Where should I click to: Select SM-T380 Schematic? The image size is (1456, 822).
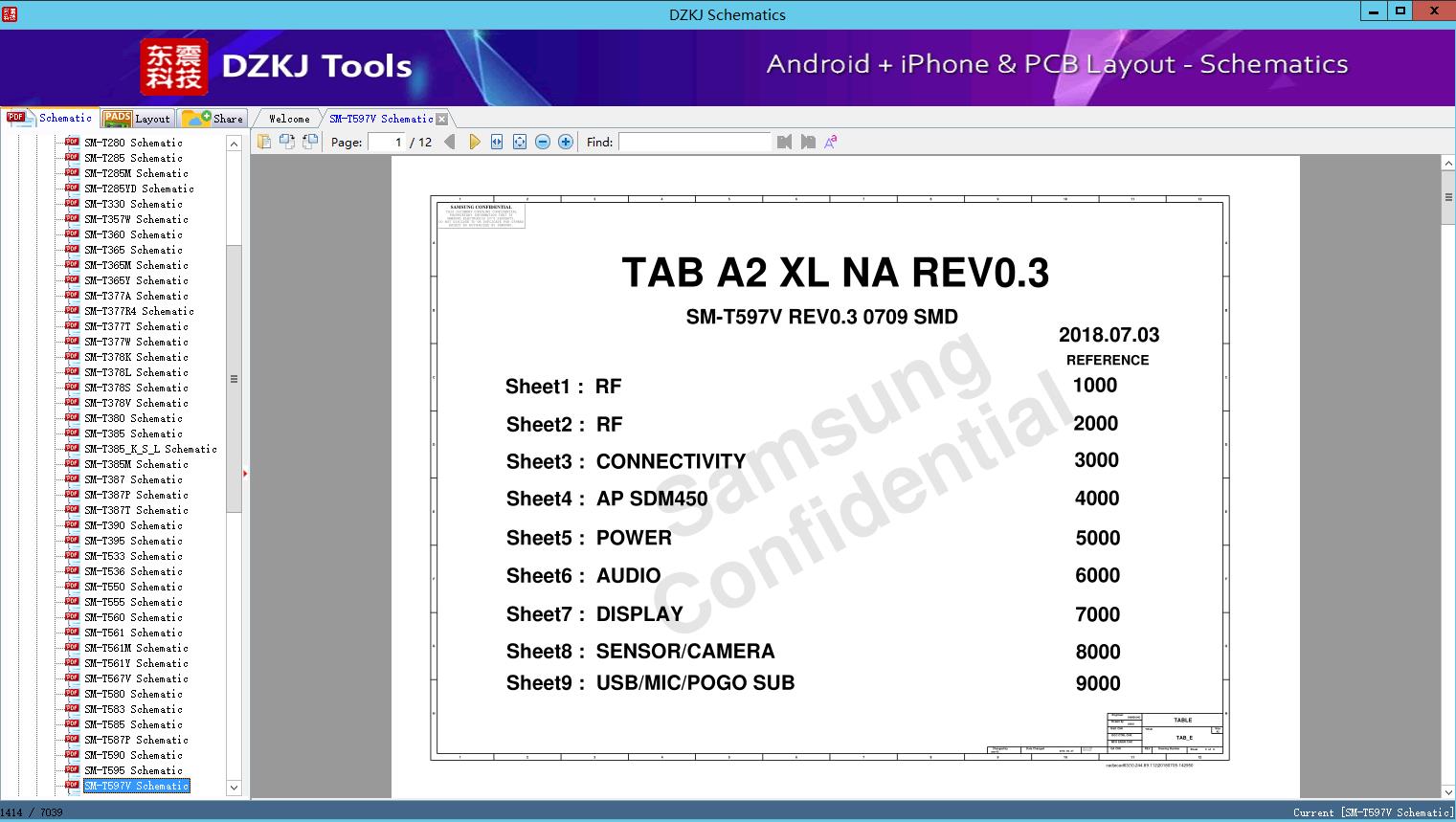133,418
